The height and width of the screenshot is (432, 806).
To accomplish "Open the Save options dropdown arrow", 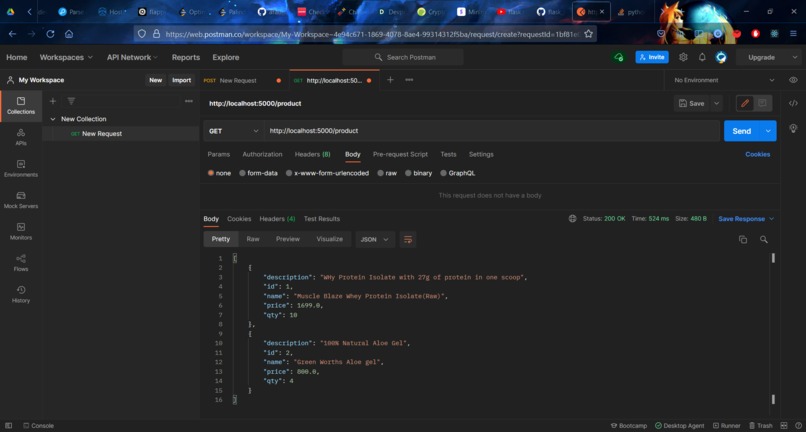I will pos(717,103).
